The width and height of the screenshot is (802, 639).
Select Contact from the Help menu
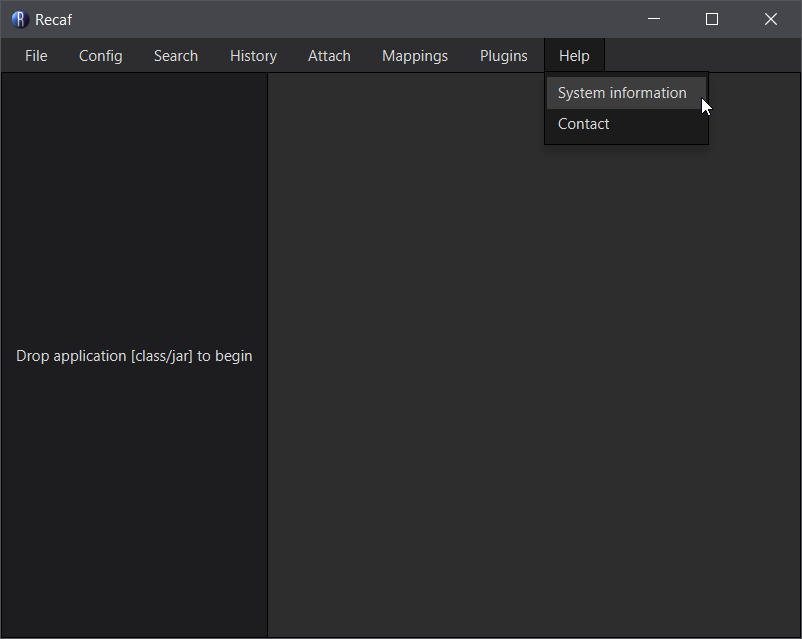(x=583, y=123)
